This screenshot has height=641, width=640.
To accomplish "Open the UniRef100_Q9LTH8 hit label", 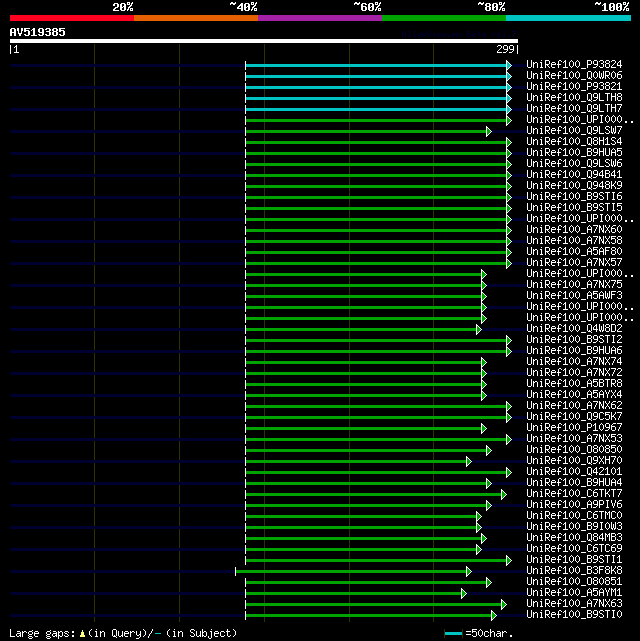I will pos(574,98).
